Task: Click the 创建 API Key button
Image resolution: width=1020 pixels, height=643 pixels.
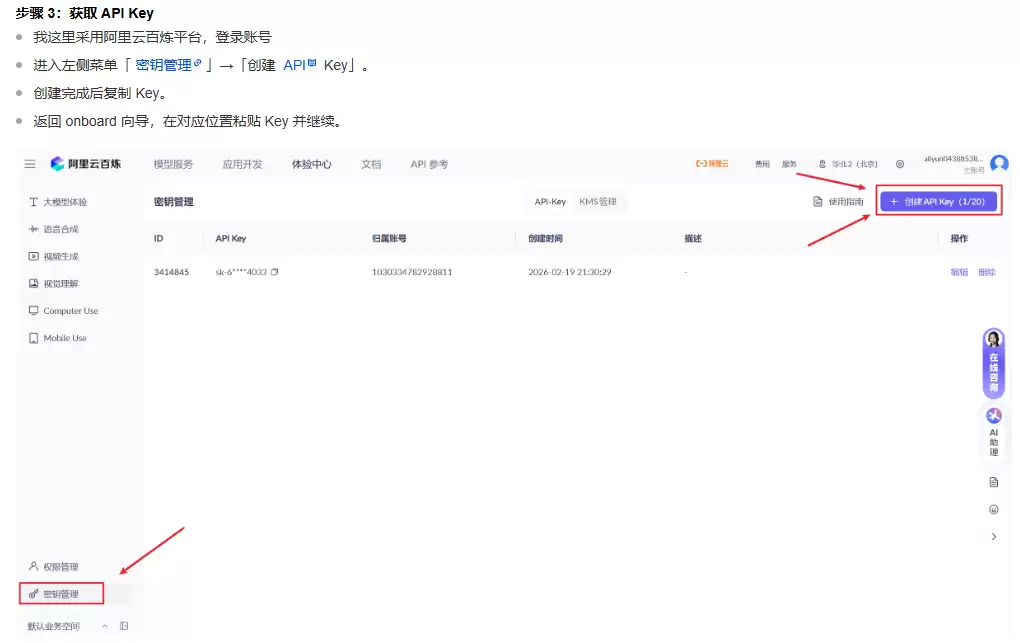Action: pyautogui.click(x=937, y=200)
